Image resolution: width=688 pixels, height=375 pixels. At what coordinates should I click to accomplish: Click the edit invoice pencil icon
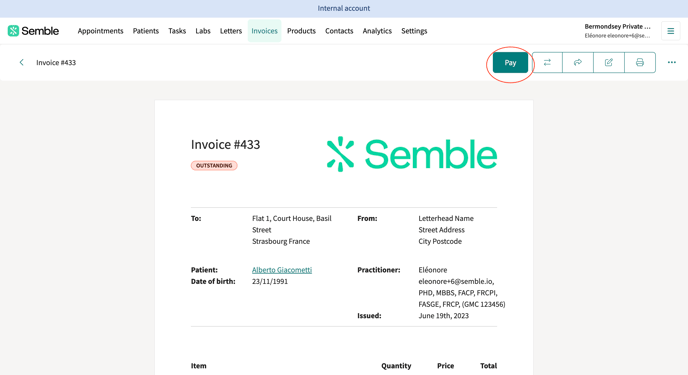[609, 62]
